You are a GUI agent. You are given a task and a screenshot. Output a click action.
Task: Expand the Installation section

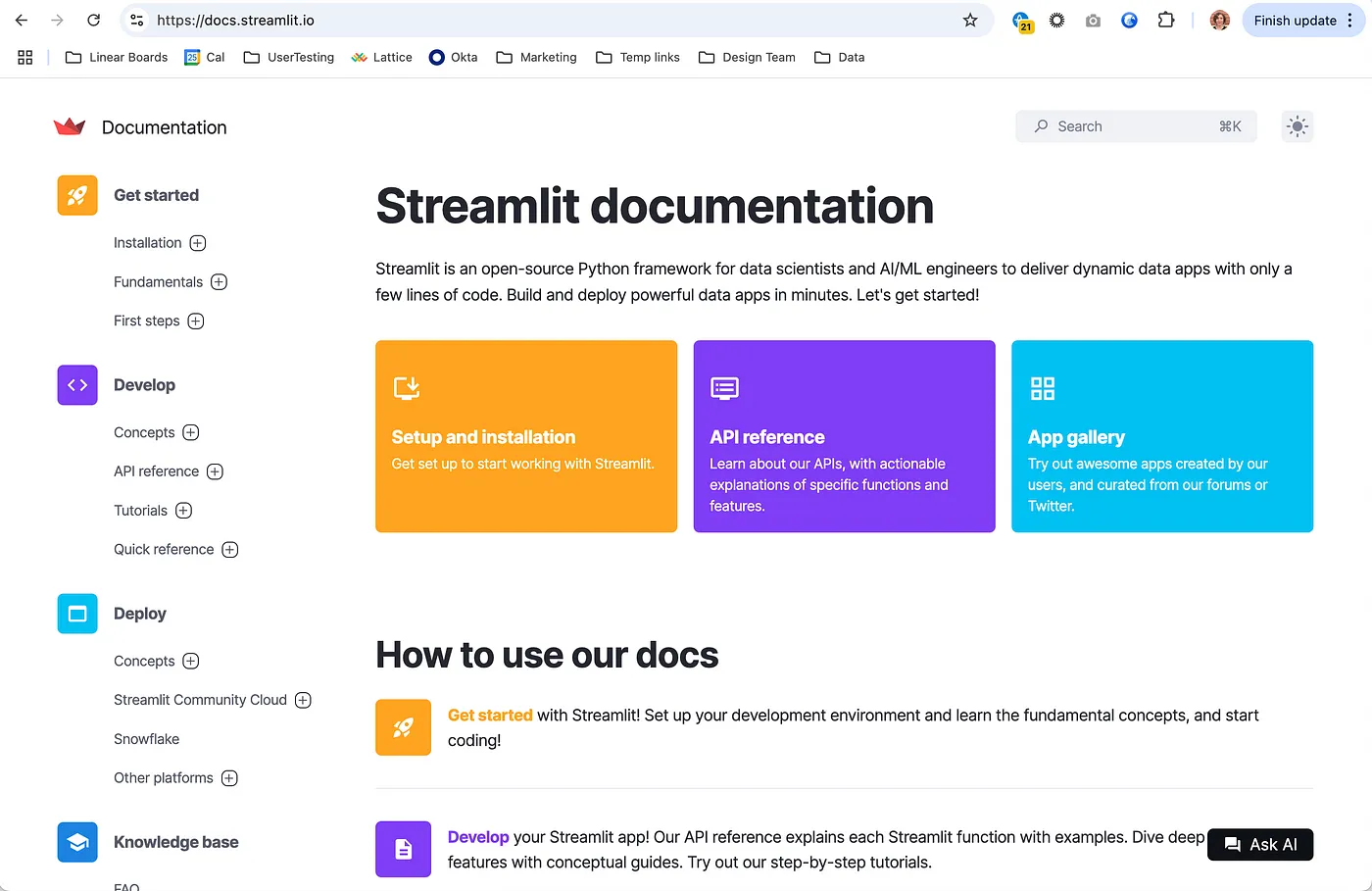coord(198,243)
